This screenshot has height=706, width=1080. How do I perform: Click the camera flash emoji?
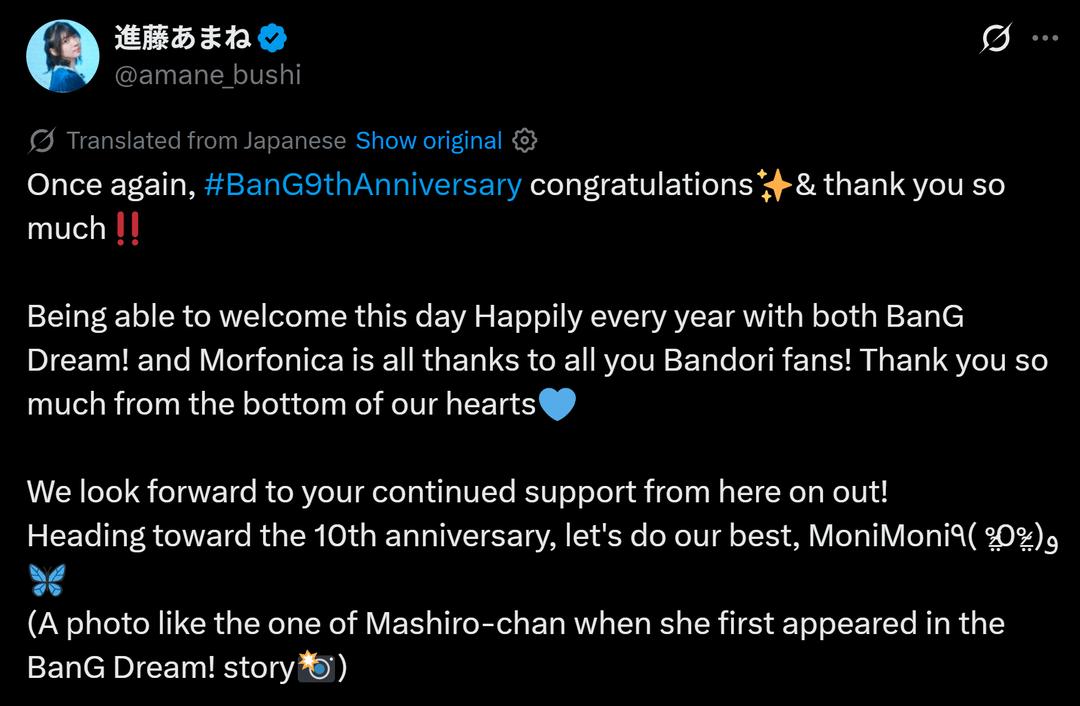click(x=318, y=667)
